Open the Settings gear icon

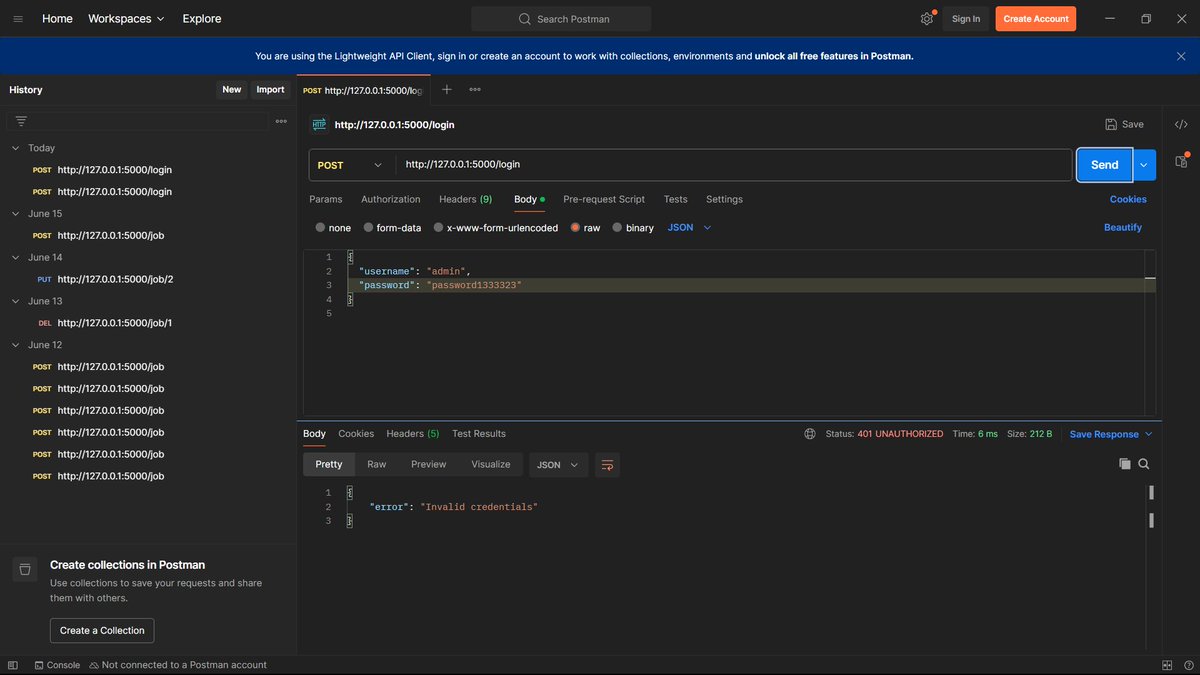(x=927, y=19)
